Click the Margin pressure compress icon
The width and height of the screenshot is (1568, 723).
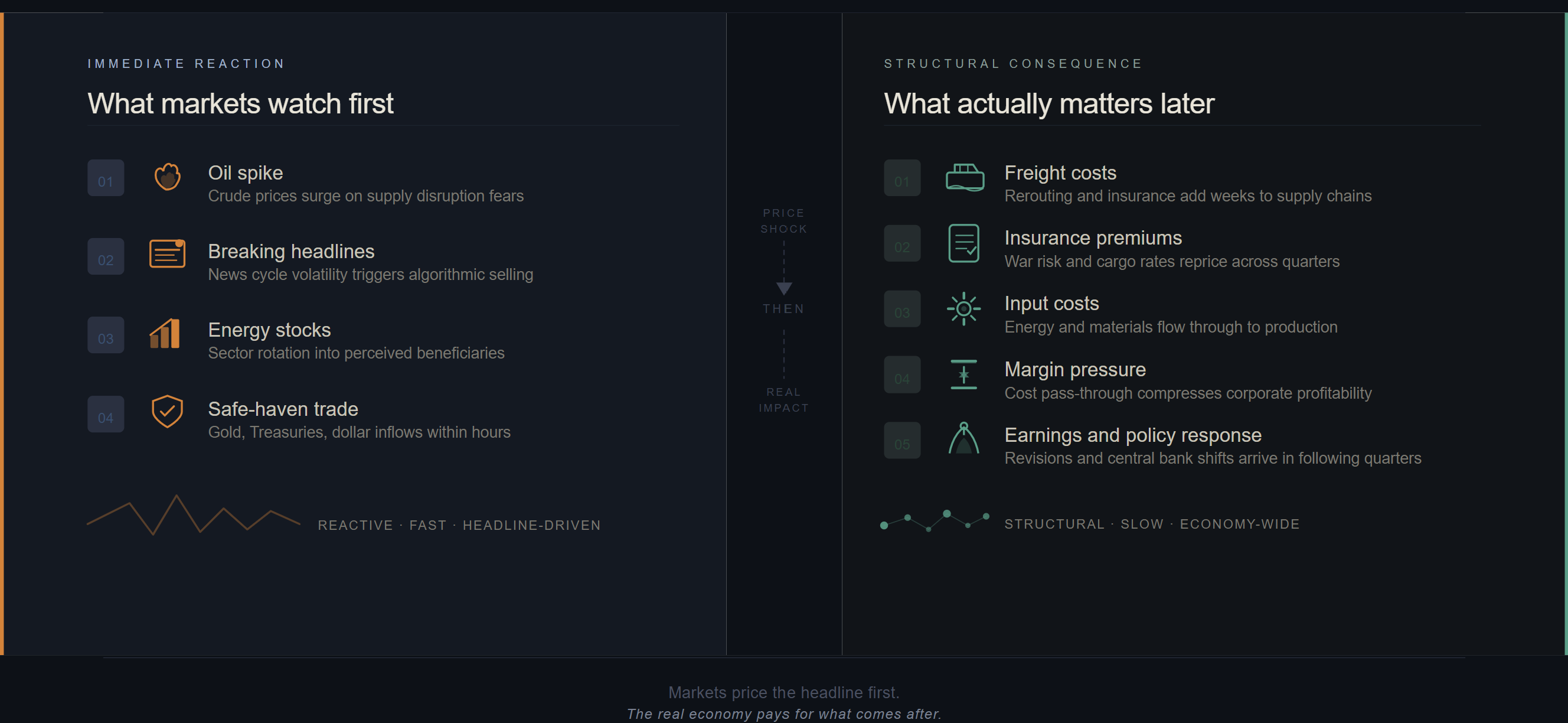[963, 374]
